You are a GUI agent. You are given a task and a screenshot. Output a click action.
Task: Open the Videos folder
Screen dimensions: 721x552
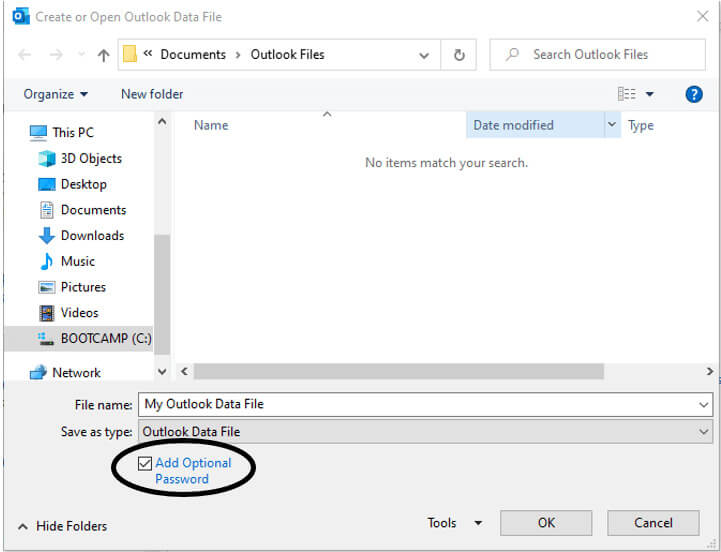pos(80,313)
